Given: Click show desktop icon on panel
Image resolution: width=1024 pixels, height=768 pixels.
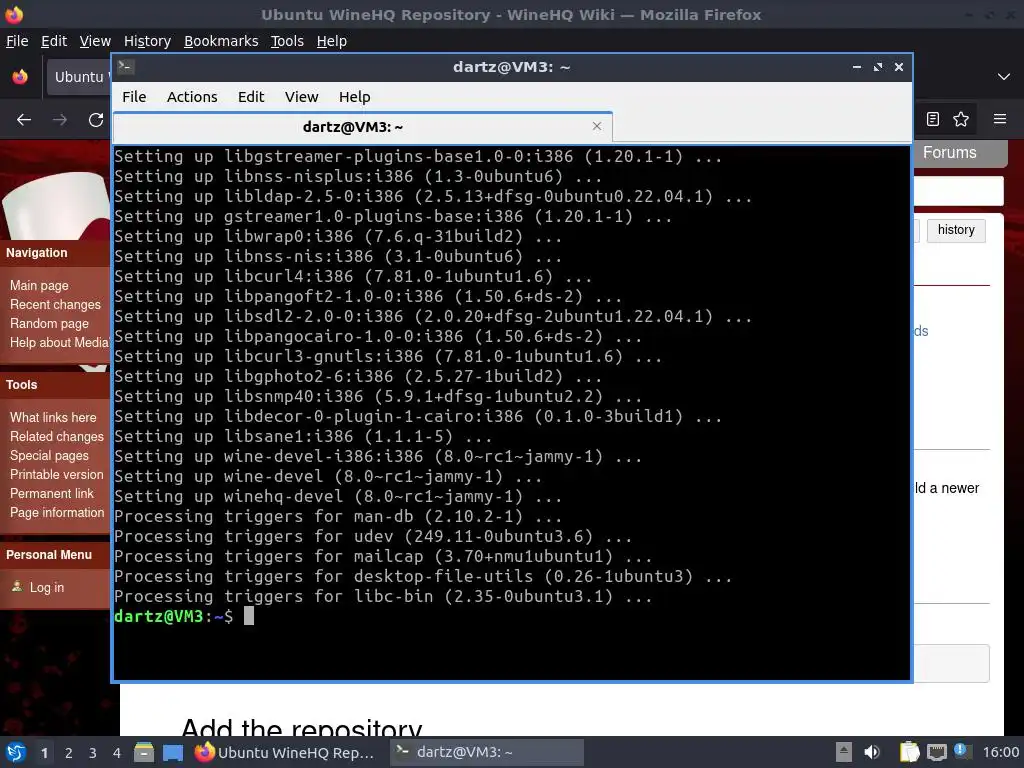Looking at the screenshot, I should coord(173,752).
